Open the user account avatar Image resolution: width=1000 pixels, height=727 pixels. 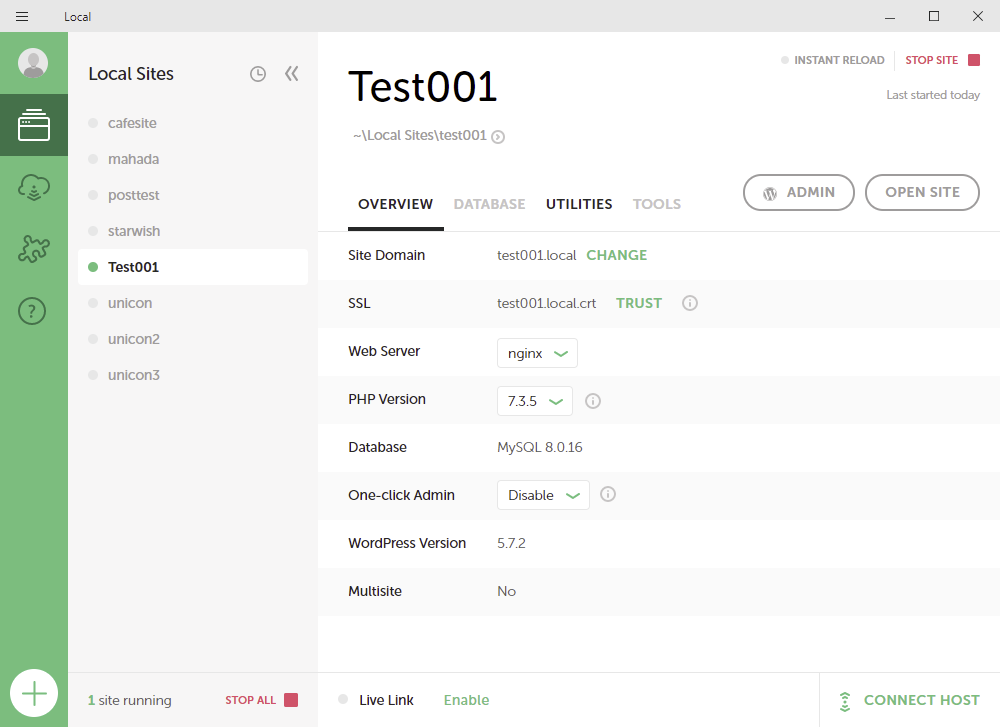[33, 63]
